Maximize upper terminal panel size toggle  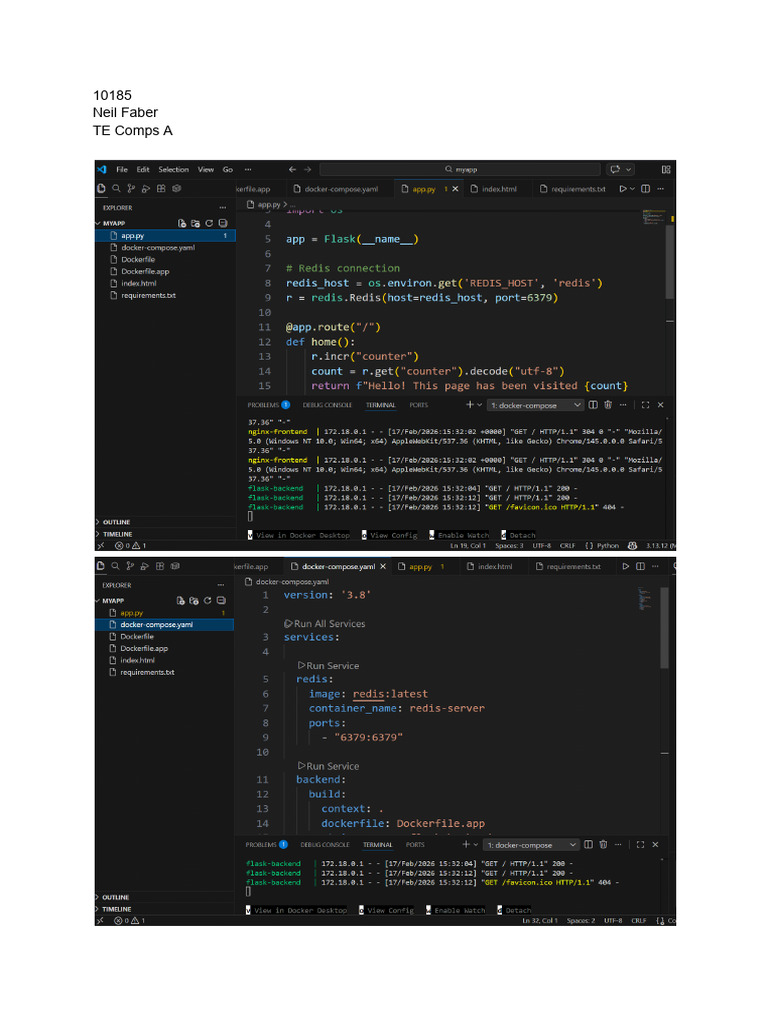[645, 405]
